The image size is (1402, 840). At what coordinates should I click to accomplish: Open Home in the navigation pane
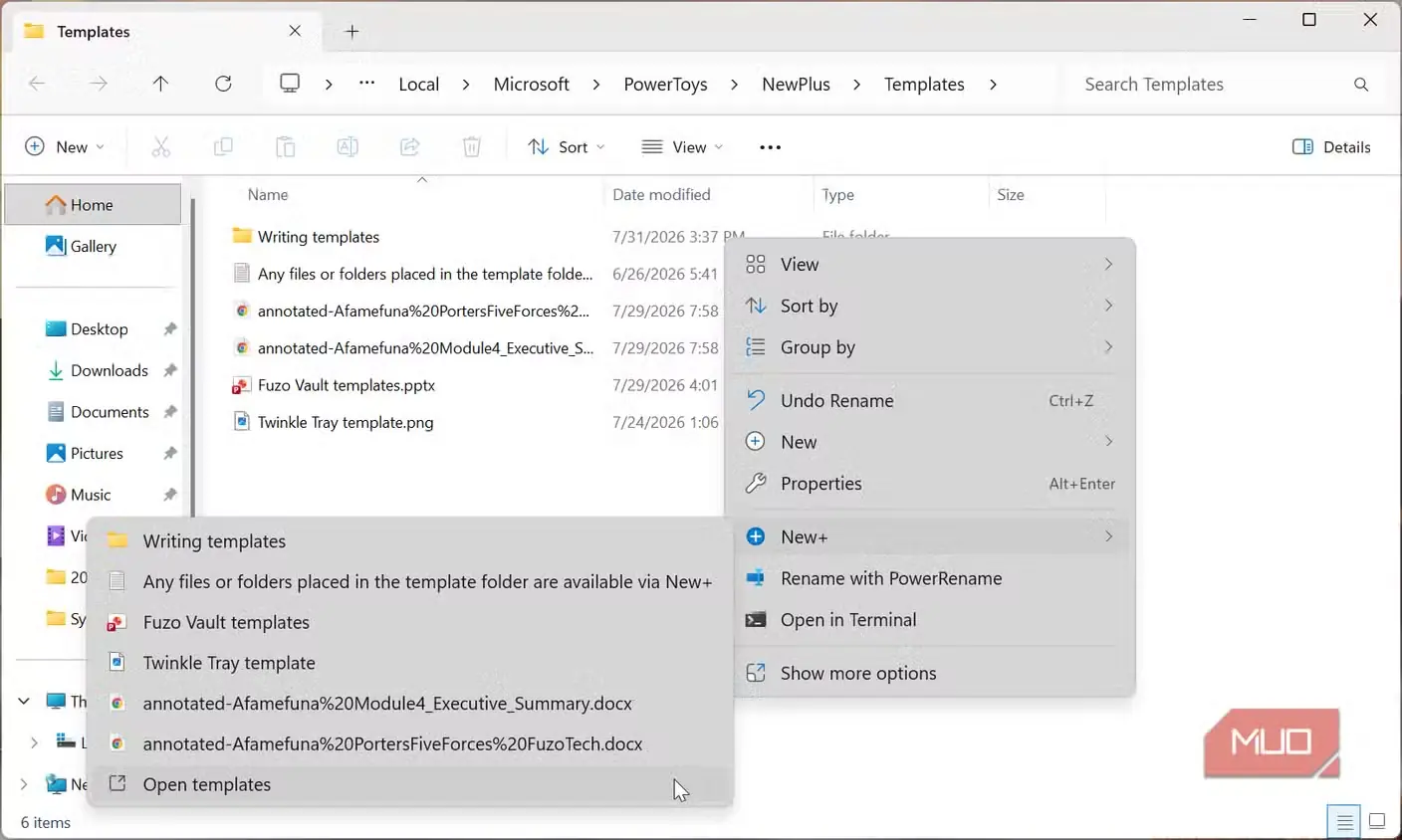coord(94,205)
